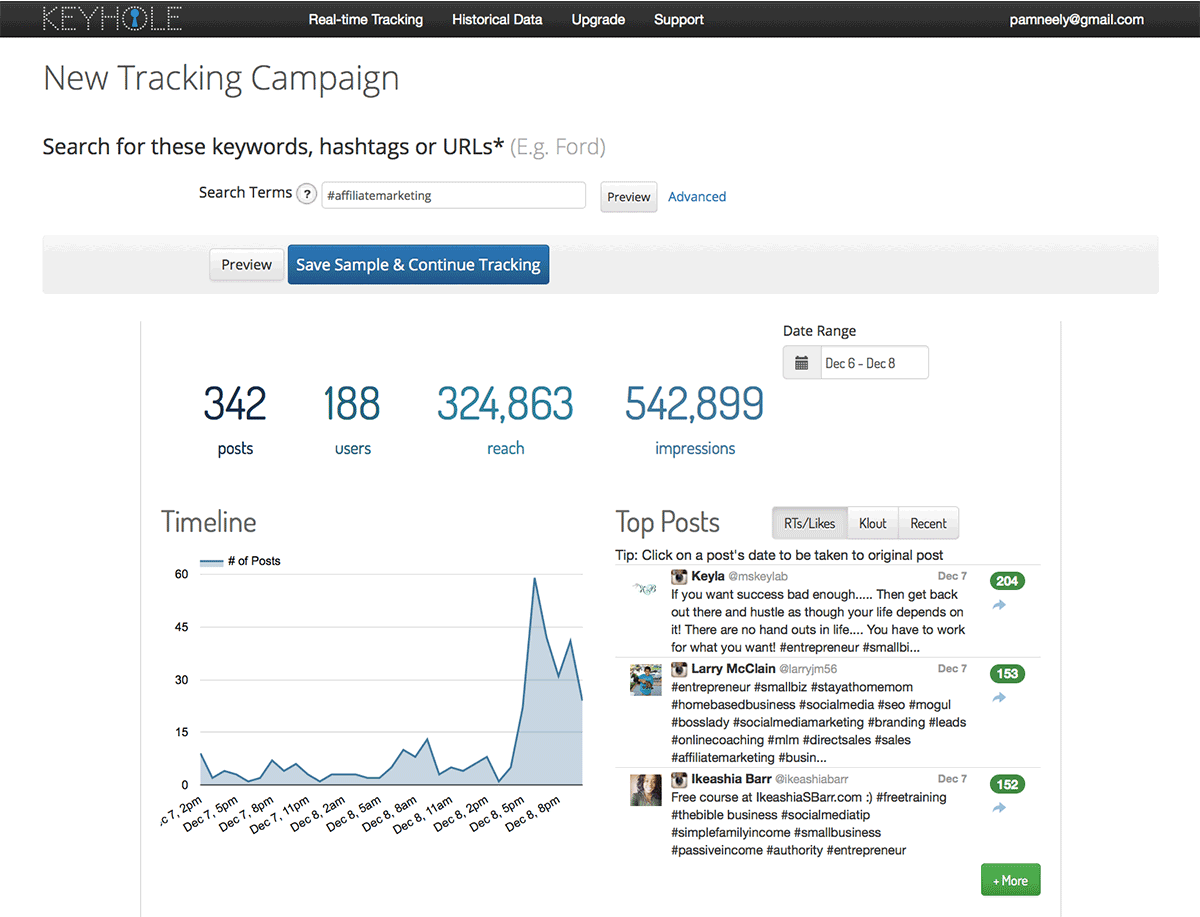Click the green +More button
Viewport: 1200px width, 917px height.
pyautogui.click(x=1011, y=880)
